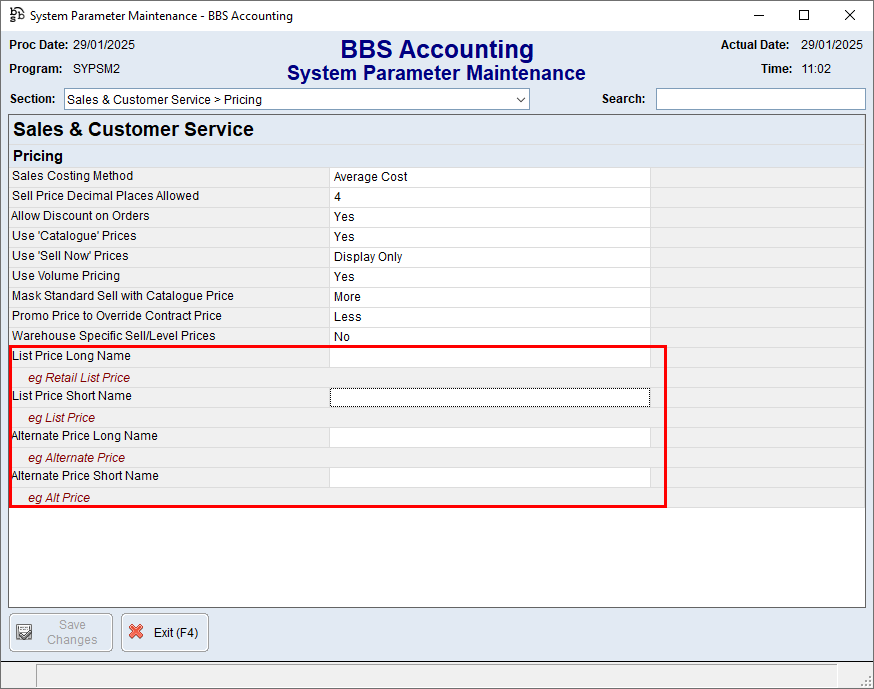The image size is (874, 689).
Task: Click the Save Changes disk icon
Action: 25,633
